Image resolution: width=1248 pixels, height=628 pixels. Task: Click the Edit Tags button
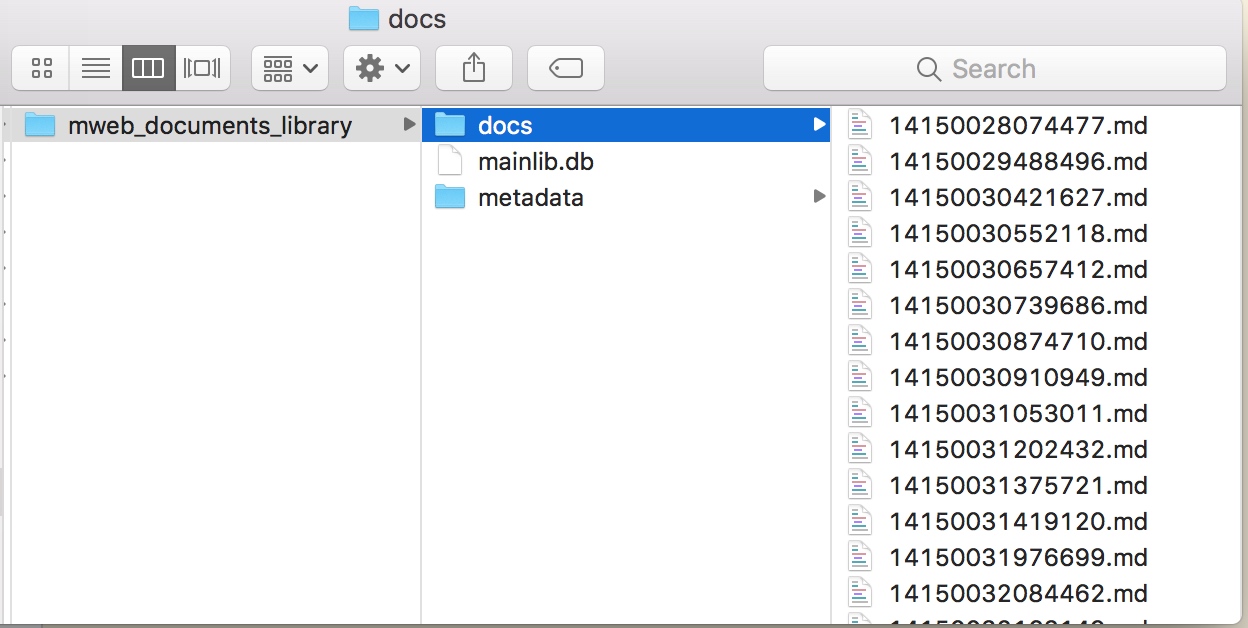point(565,69)
